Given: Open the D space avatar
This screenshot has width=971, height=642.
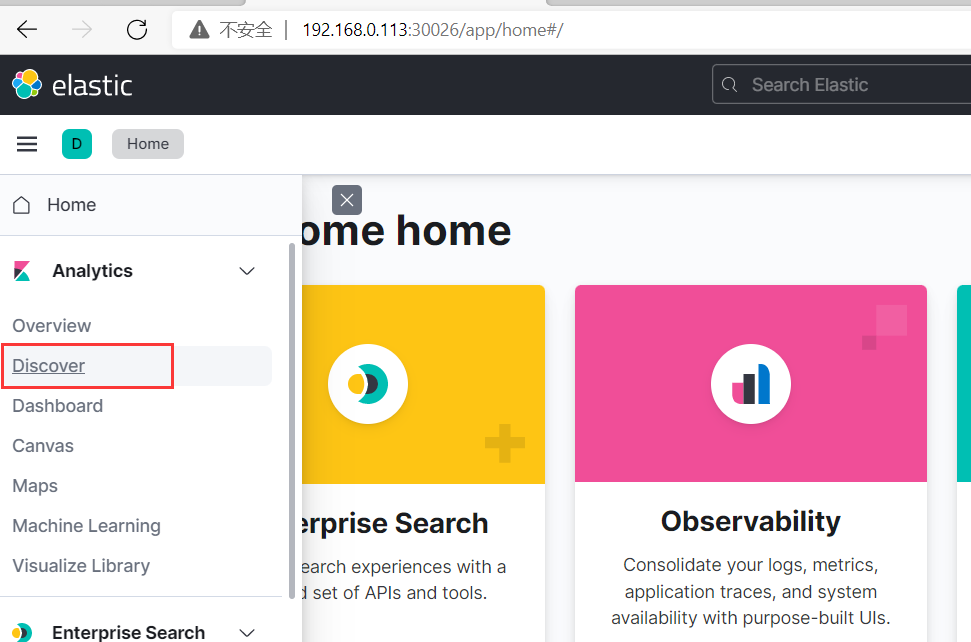Looking at the screenshot, I should pyautogui.click(x=77, y=144).
